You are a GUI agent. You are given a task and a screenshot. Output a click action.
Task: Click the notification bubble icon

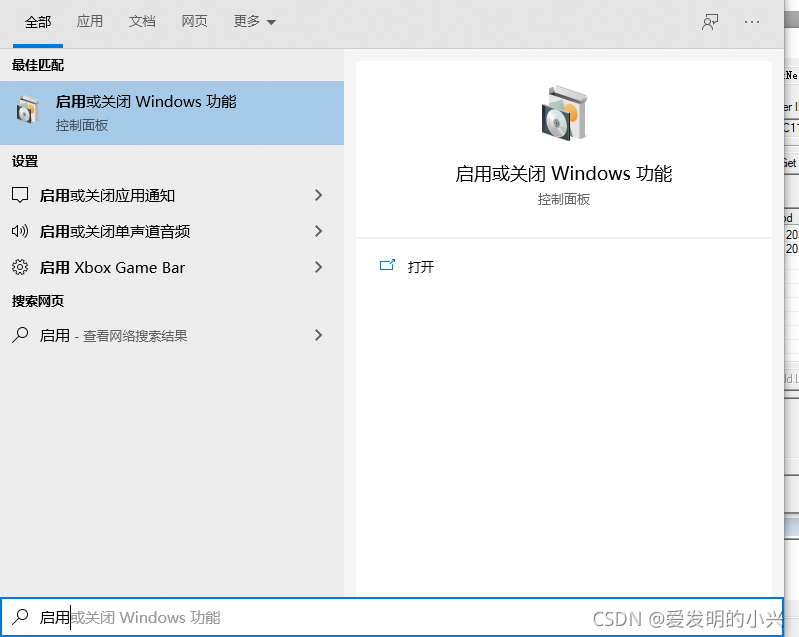point(20,195)
